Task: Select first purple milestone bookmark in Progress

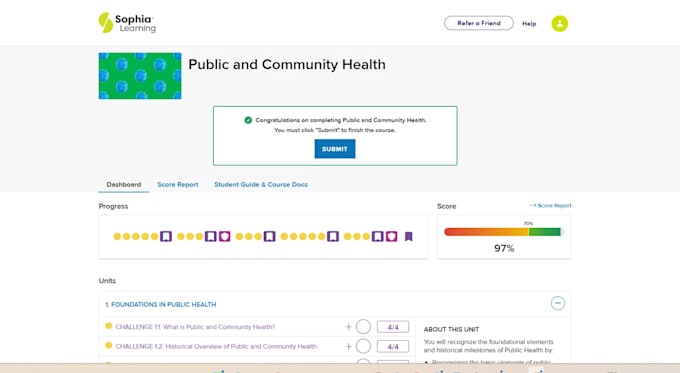Action: (166, 236)
